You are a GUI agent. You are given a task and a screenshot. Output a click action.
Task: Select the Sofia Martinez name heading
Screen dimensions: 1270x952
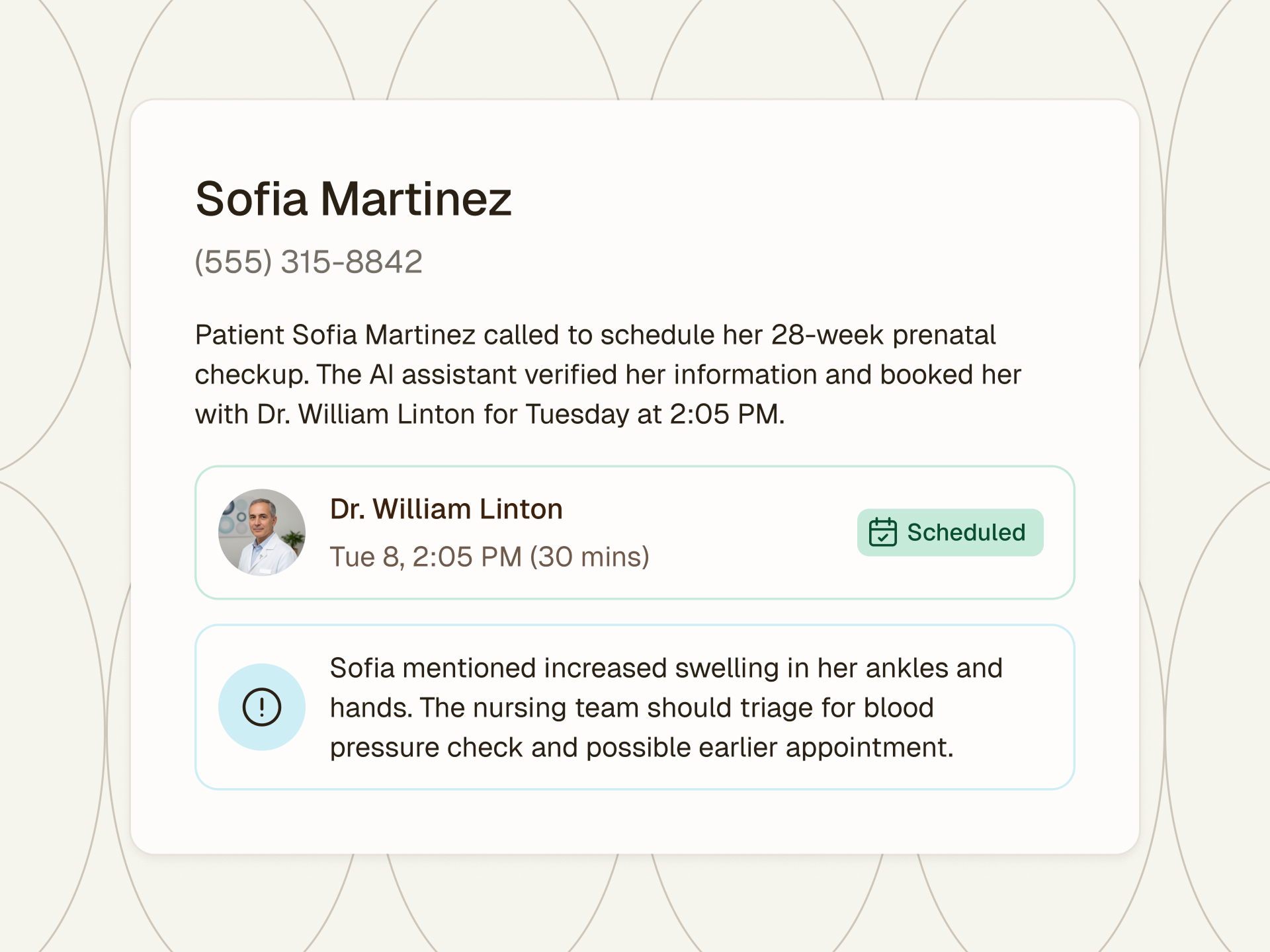[353, 197]
